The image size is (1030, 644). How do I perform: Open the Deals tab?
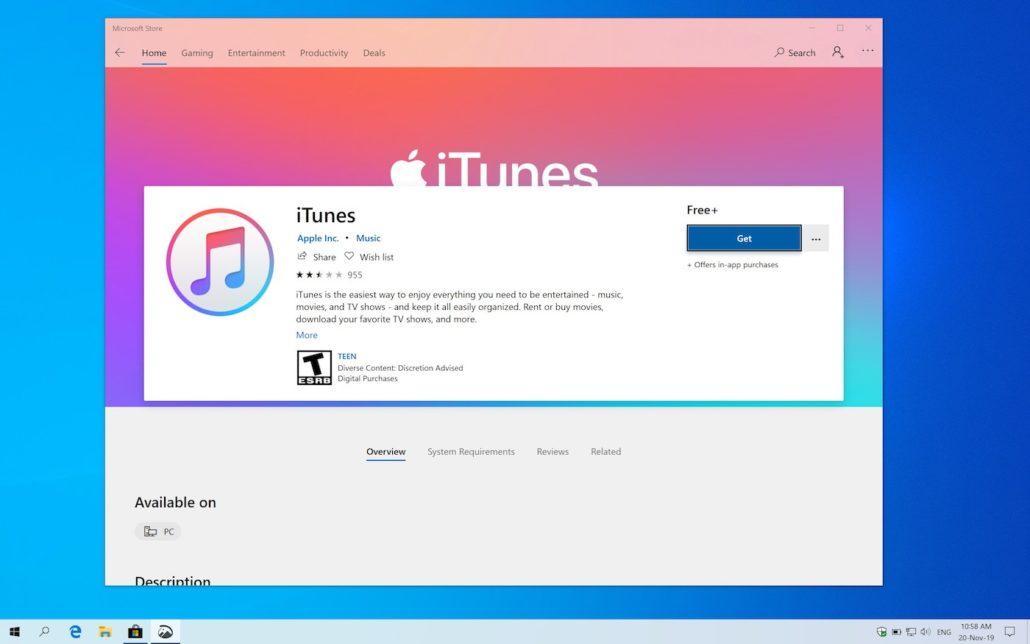pos(374,53)
